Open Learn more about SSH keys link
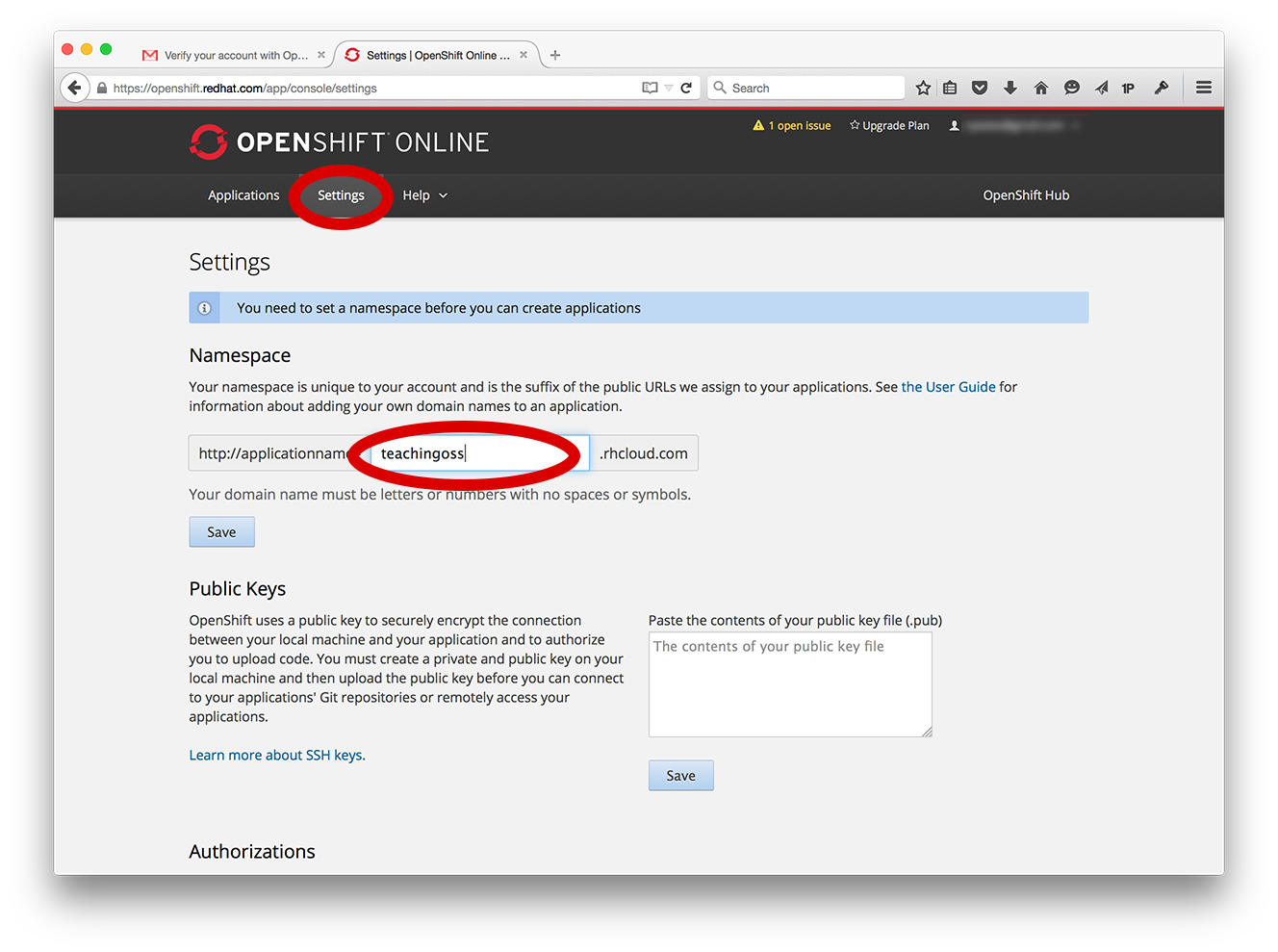This screenshot has width=1278, height=952. coord(277,756)
